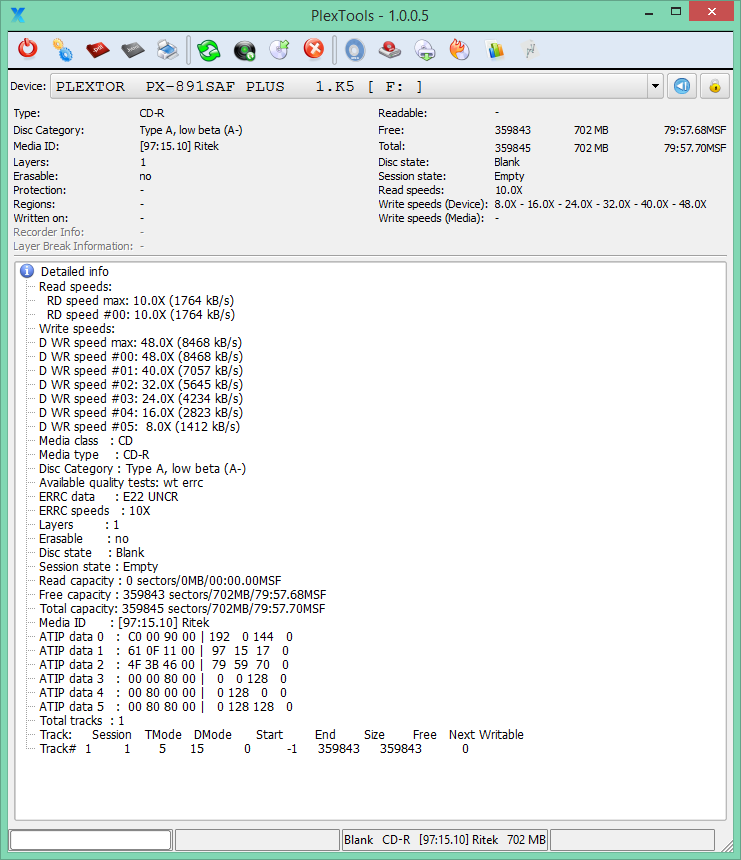The image size is (741, 860).
Task: Click the ERRC data : E22 UNCR row
Action: pos(109,497)
